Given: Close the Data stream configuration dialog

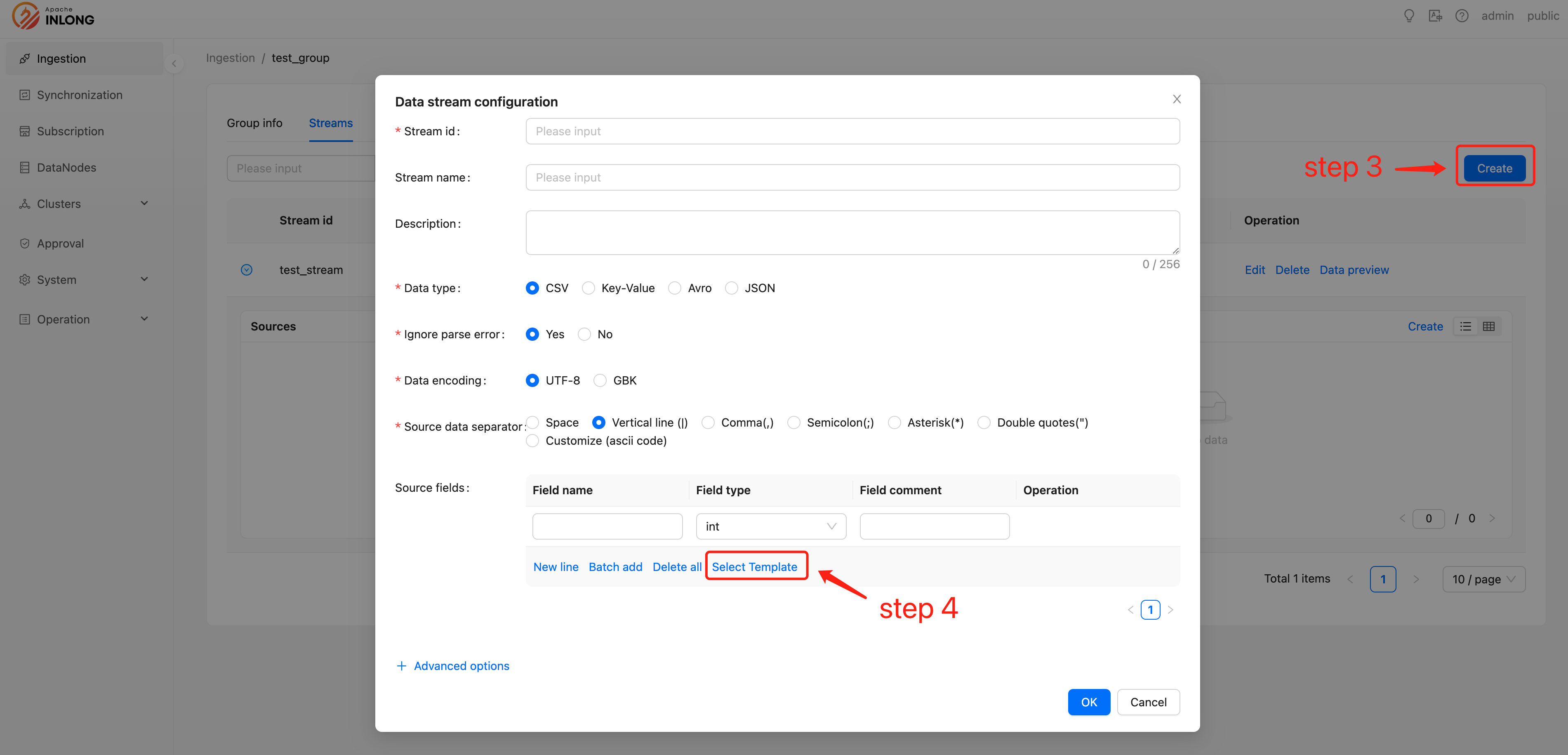Looking at the screenshot, I should point(1177,99).
